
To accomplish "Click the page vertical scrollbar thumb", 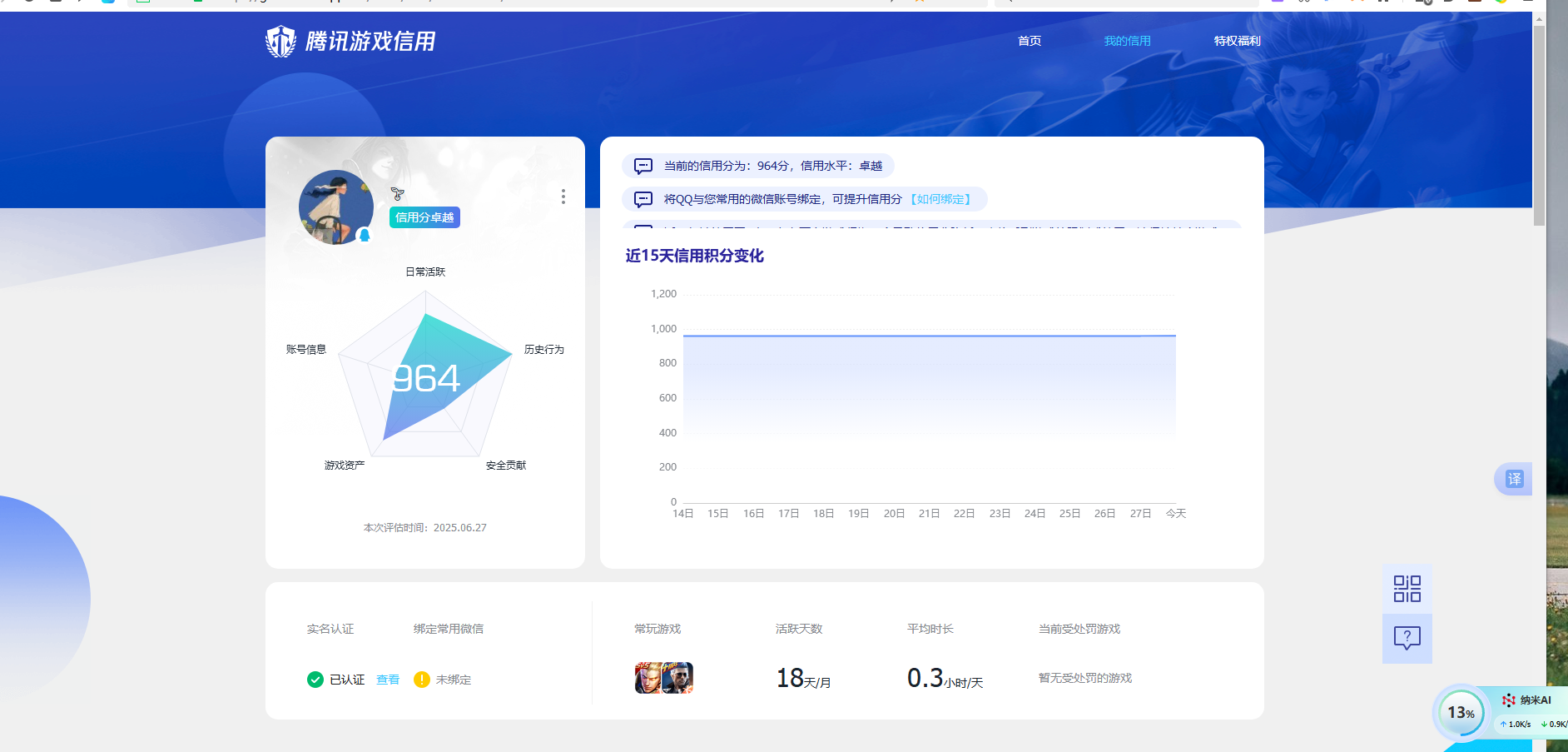I will point(1539,125).
